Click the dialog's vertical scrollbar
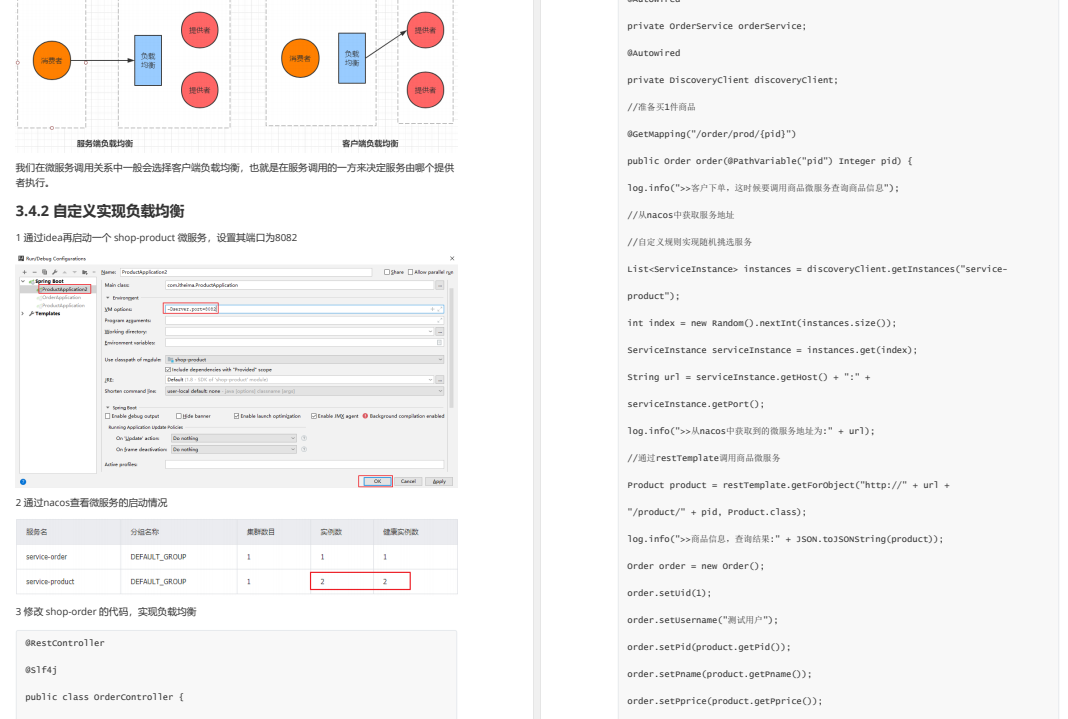Image resolution: width=1068 pixels, height=719 pixels. tap(452, 347)
